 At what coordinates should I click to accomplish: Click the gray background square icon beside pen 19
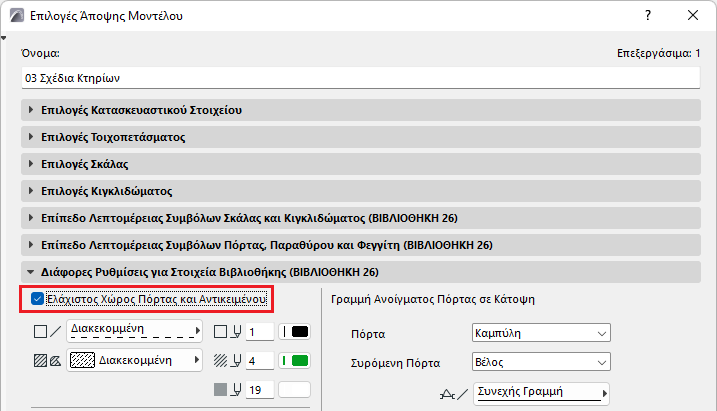tap(220, 390)
